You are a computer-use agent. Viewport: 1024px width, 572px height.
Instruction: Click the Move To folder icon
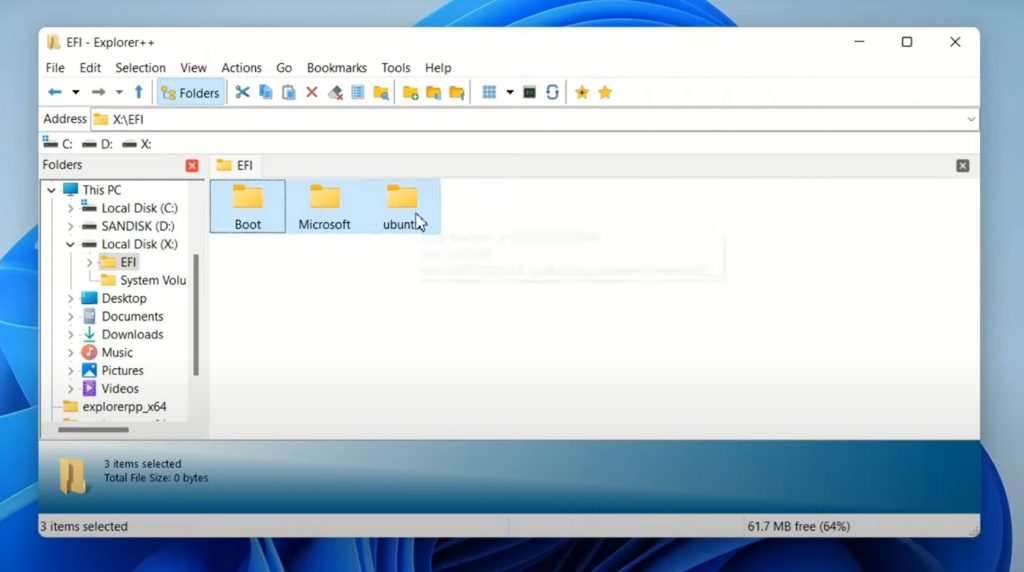tap(457, 93)
